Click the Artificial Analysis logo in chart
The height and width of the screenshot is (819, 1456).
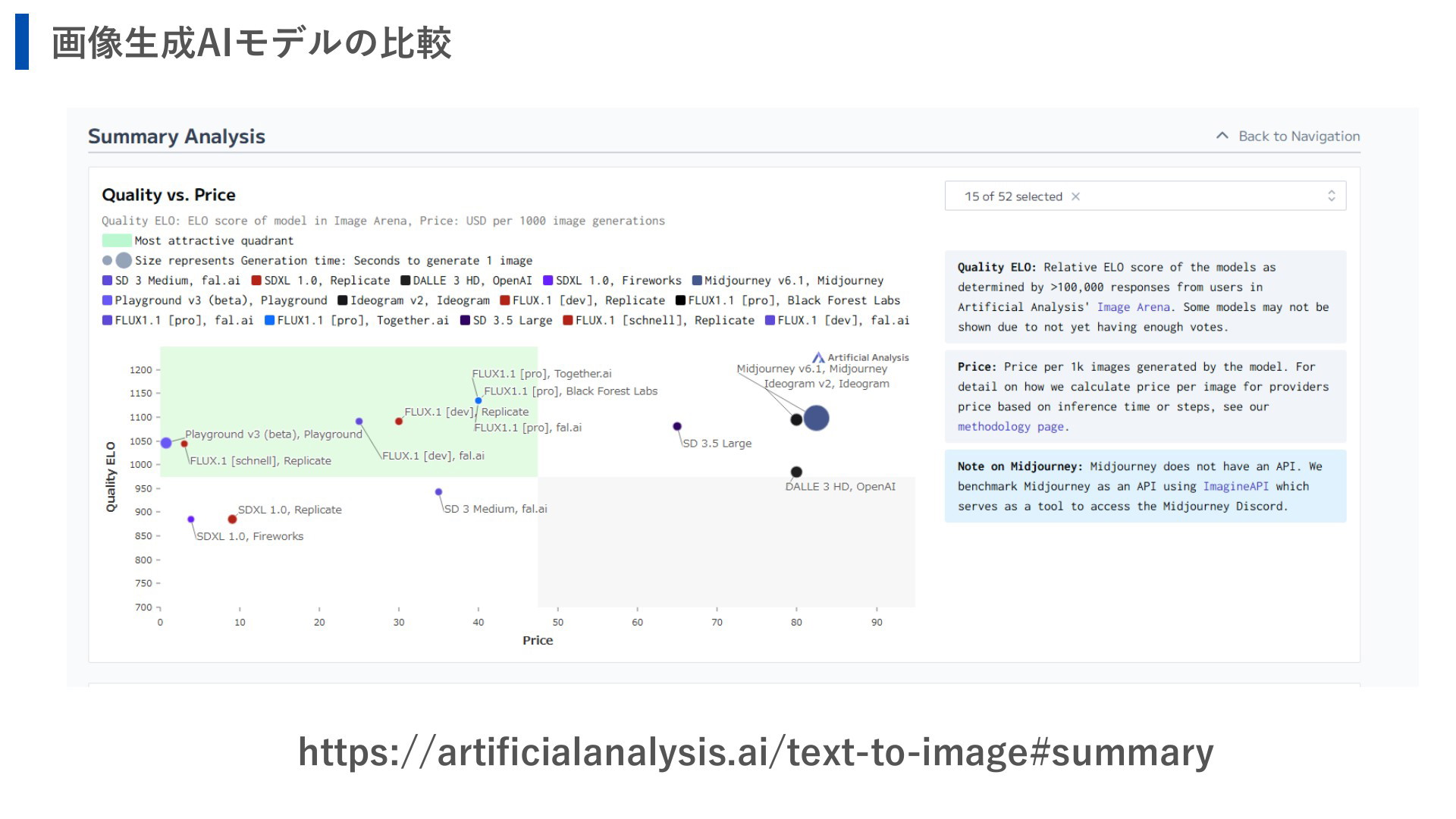point(860,358)
